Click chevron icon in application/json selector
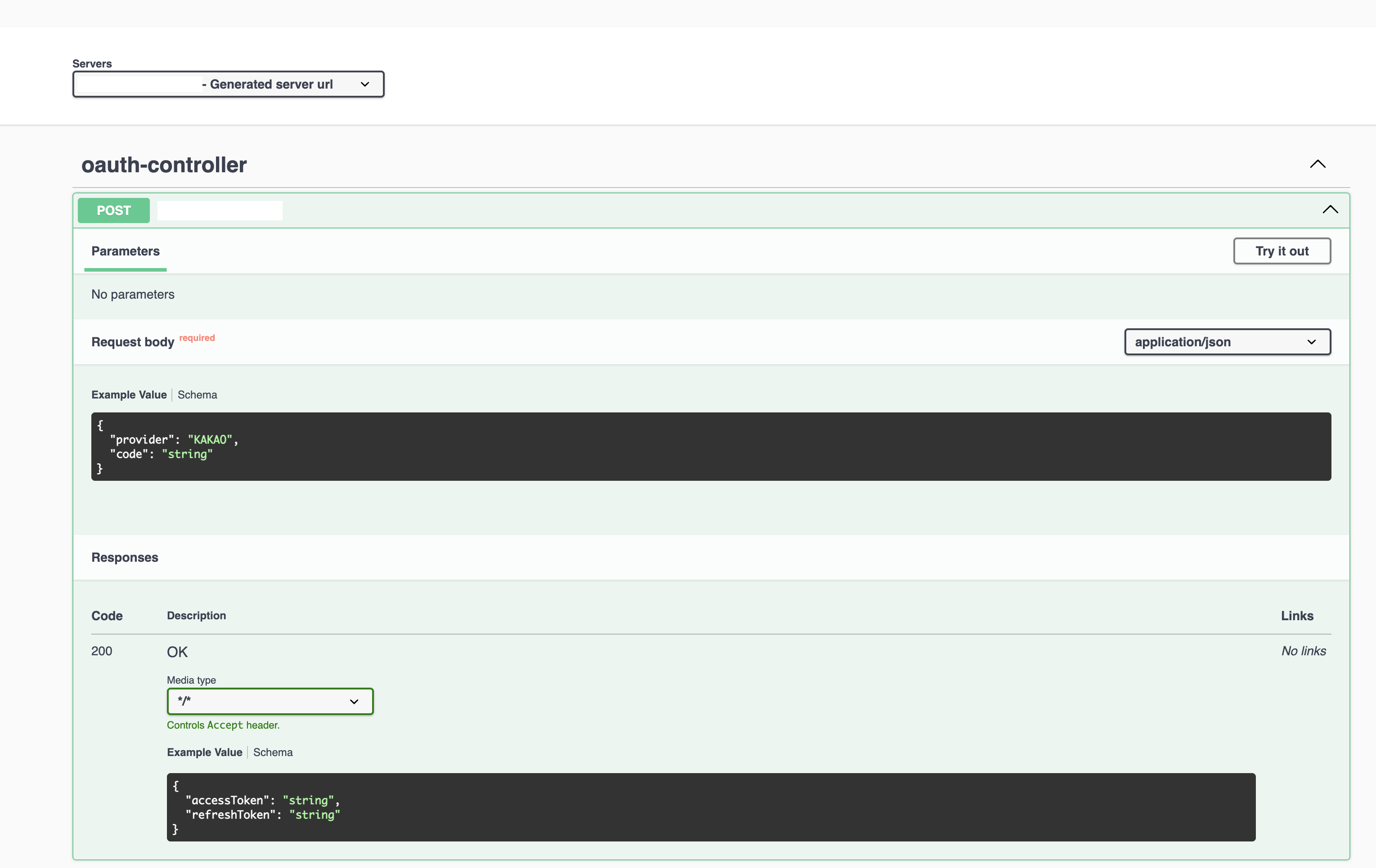This screenshot has width=1376, height=868. (1311, 342)
